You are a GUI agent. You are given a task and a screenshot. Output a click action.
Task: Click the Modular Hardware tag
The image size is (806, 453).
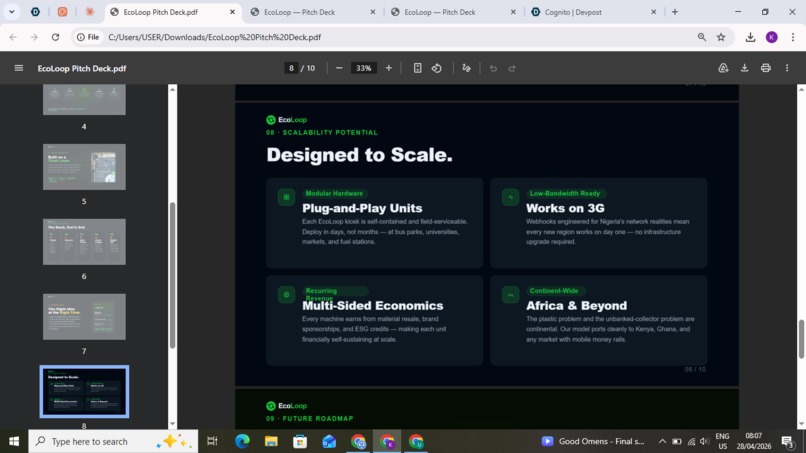pyautogui.click(x=334, y=193)
